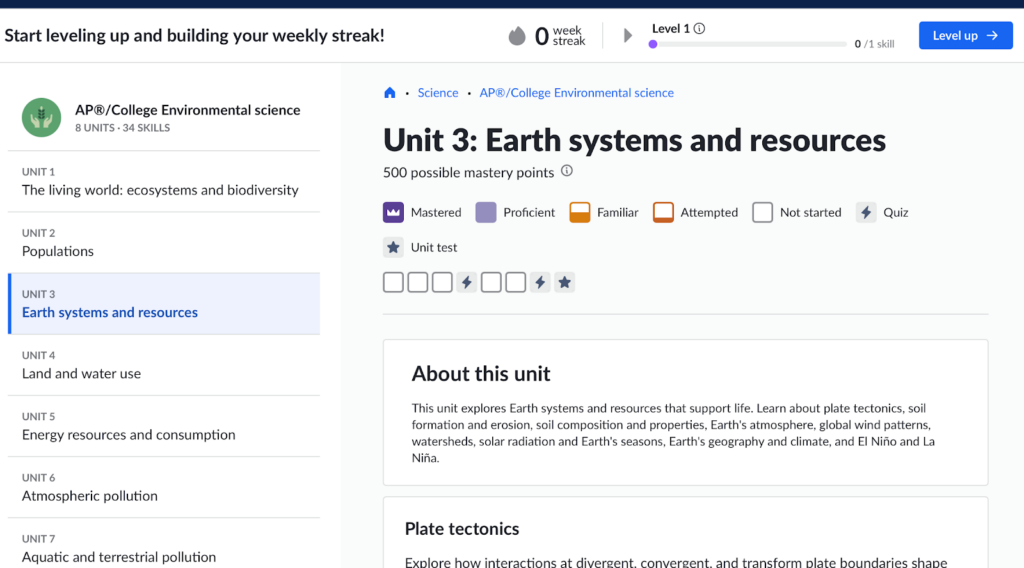This screenshot has height=568, width=1024.
Task: Select the third skill box in progress row
Action: pos(442,283)
